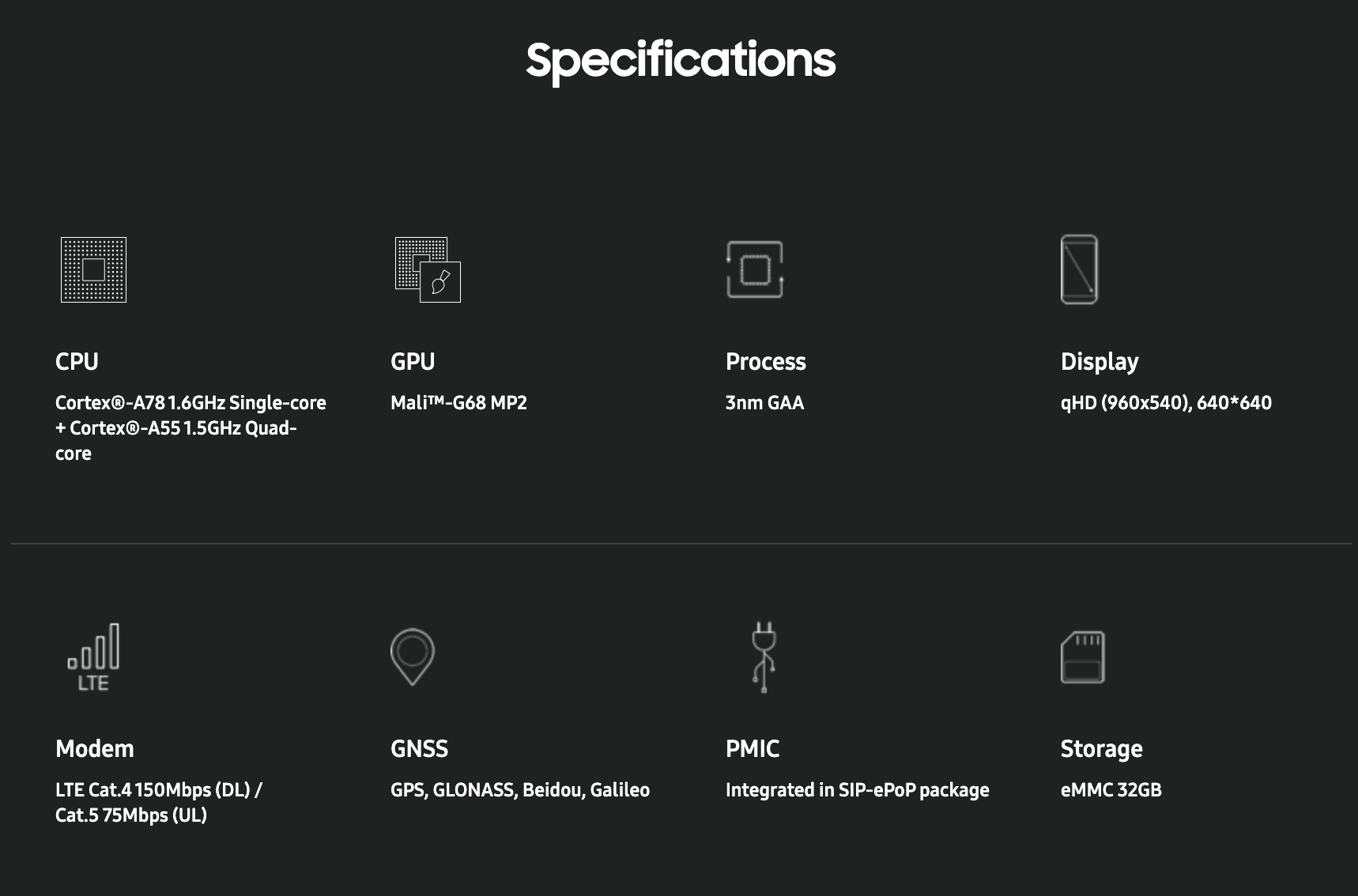Click the GPU paintbrush chip icon

[x=428, y=269]
